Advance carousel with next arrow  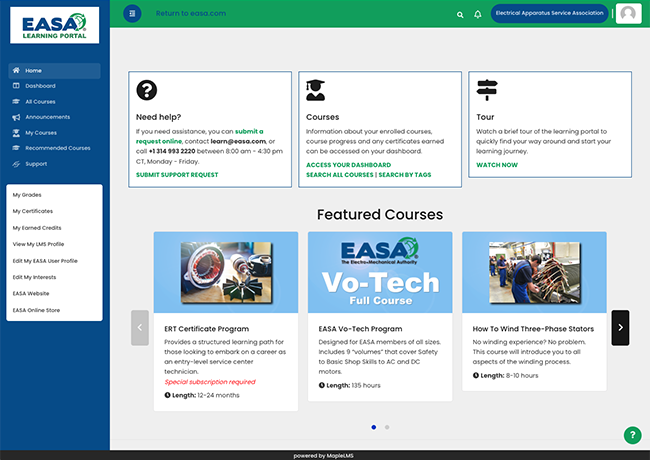(620, 327)
